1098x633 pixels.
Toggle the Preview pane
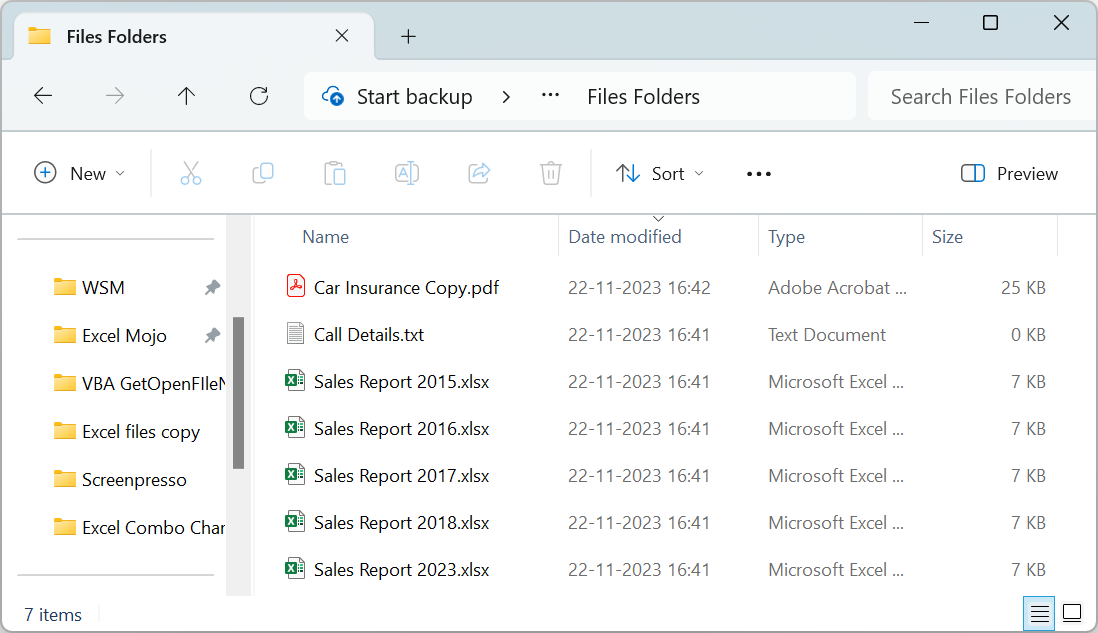[1009, 173]
